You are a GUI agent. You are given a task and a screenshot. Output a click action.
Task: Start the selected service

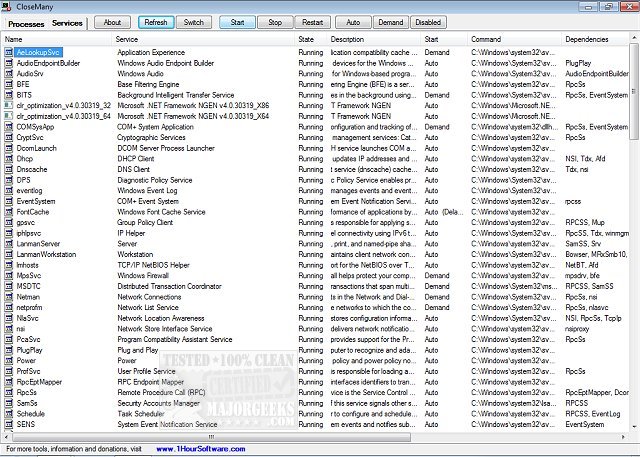point(237,22)
